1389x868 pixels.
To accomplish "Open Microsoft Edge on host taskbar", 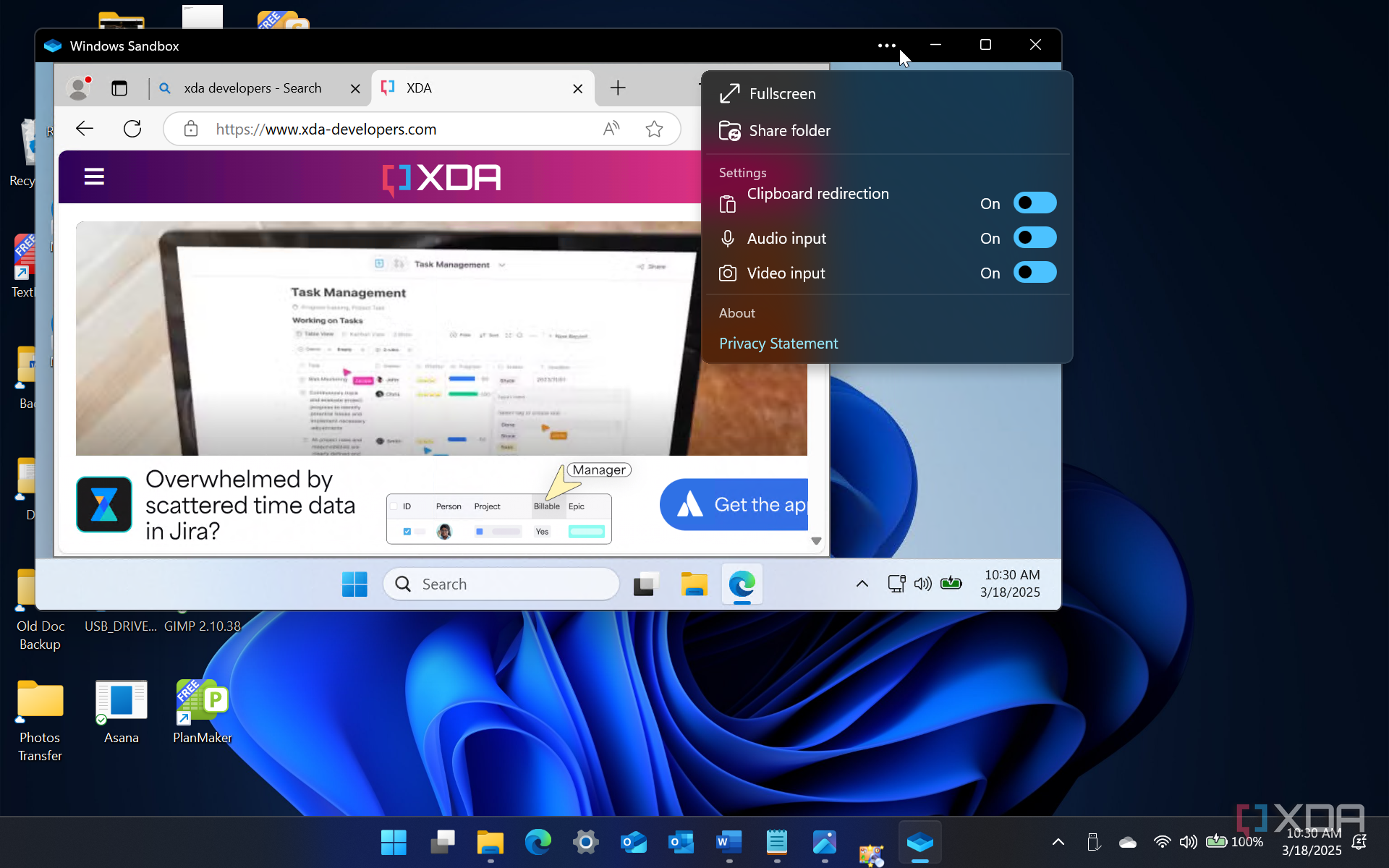I will (538, 842).
